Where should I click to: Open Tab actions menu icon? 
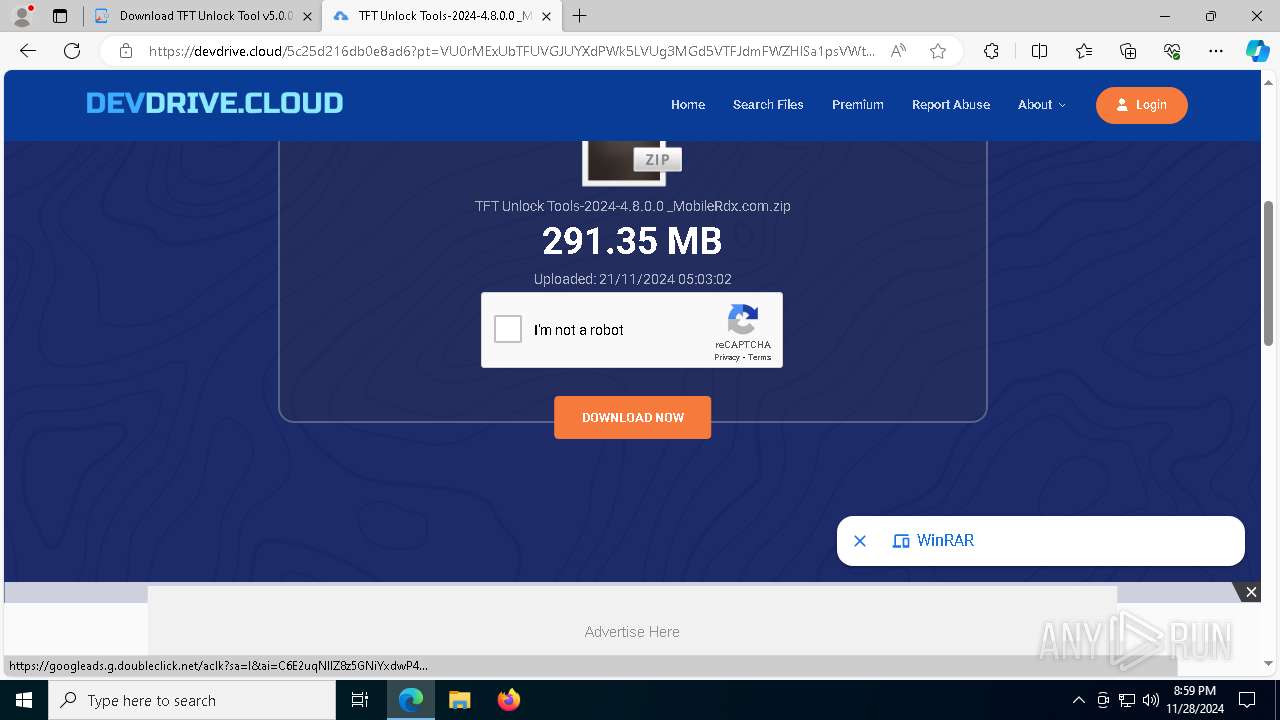tap(60, 16)
